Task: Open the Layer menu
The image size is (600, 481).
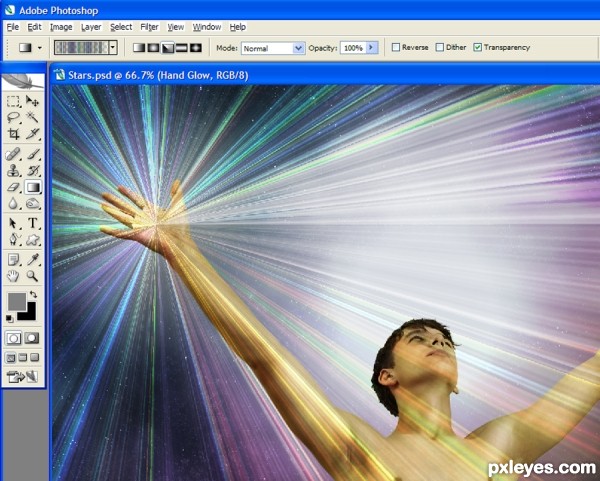Action: pyautogui.click(x=91, y=27)
